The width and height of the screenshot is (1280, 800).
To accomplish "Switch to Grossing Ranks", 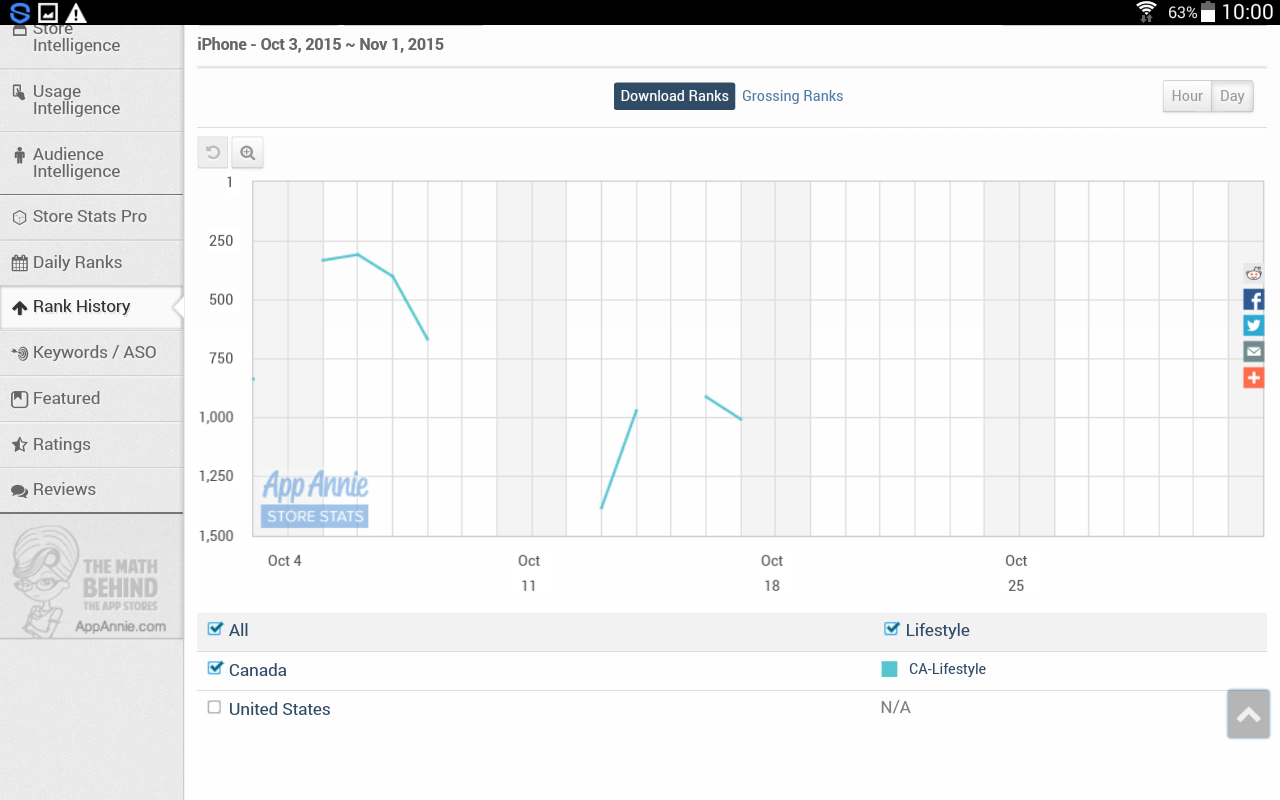I will [x=792, y=96].
